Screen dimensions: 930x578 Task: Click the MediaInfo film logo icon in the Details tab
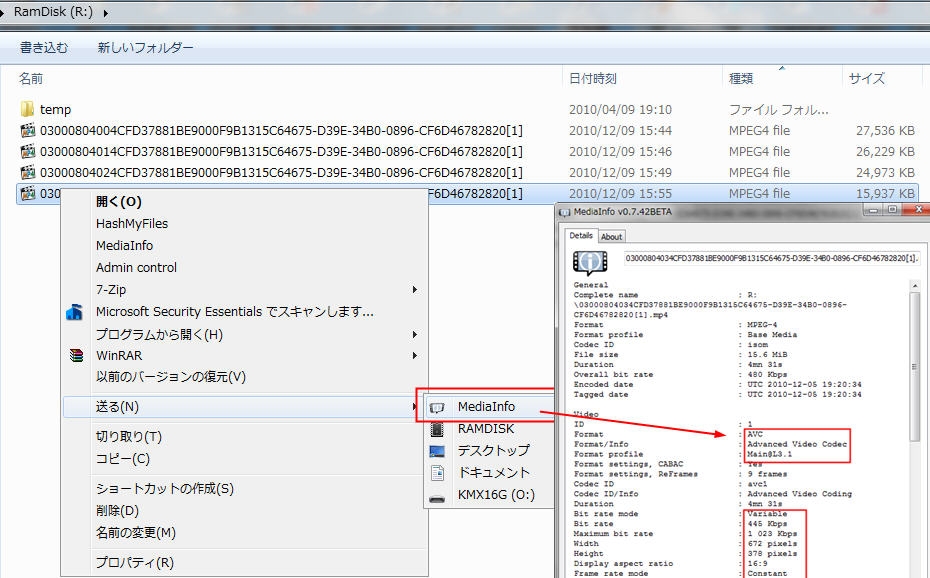(x=590, y=262)
